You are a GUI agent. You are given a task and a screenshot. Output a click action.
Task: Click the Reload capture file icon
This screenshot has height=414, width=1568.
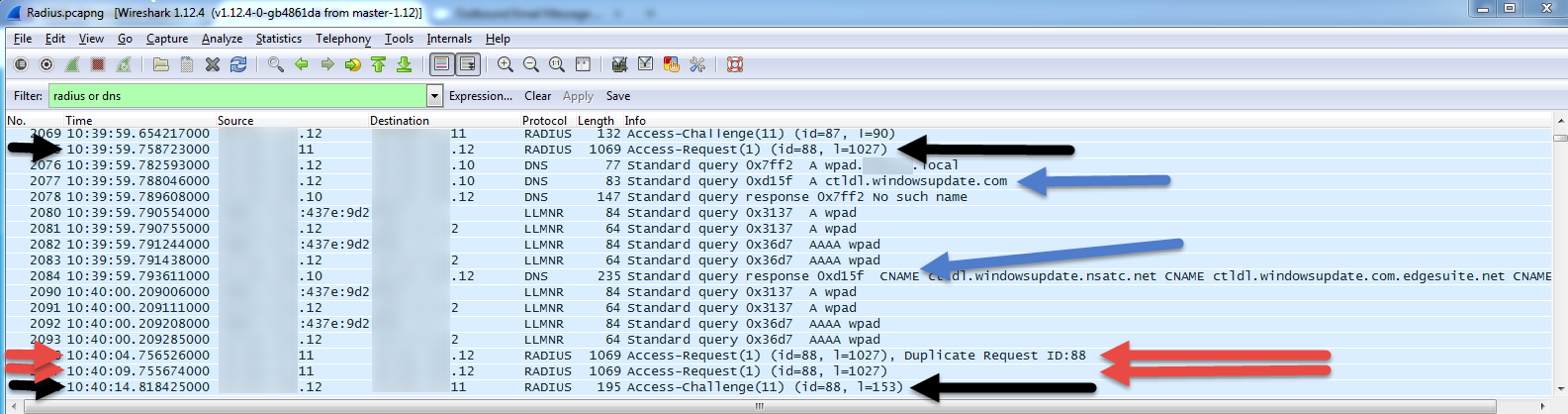point(238,64)
